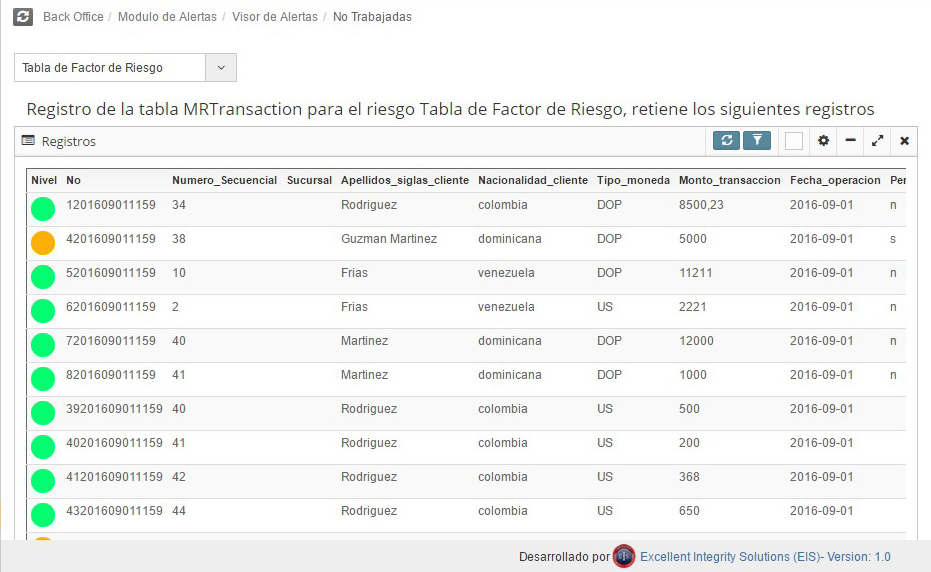Sort by the Fecha_operacion column header
Image resolution: width=931 pixels, height=572 pixels.
tap(835, 180)
